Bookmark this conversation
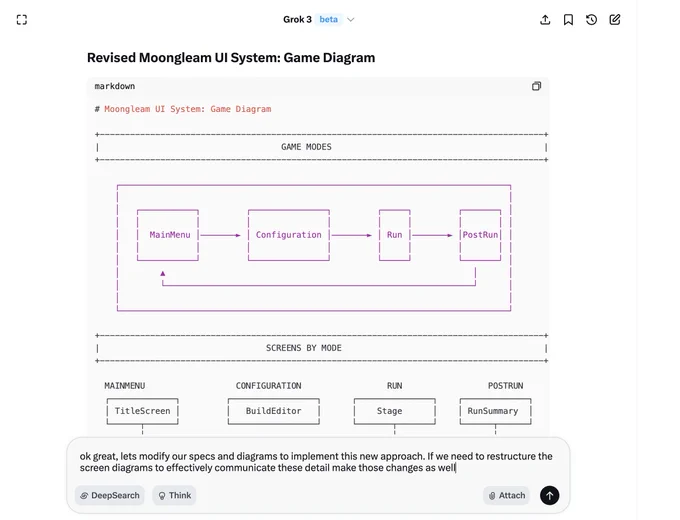Image resolution: width=680 pixels, height=520 pixels. pos(568,20)
